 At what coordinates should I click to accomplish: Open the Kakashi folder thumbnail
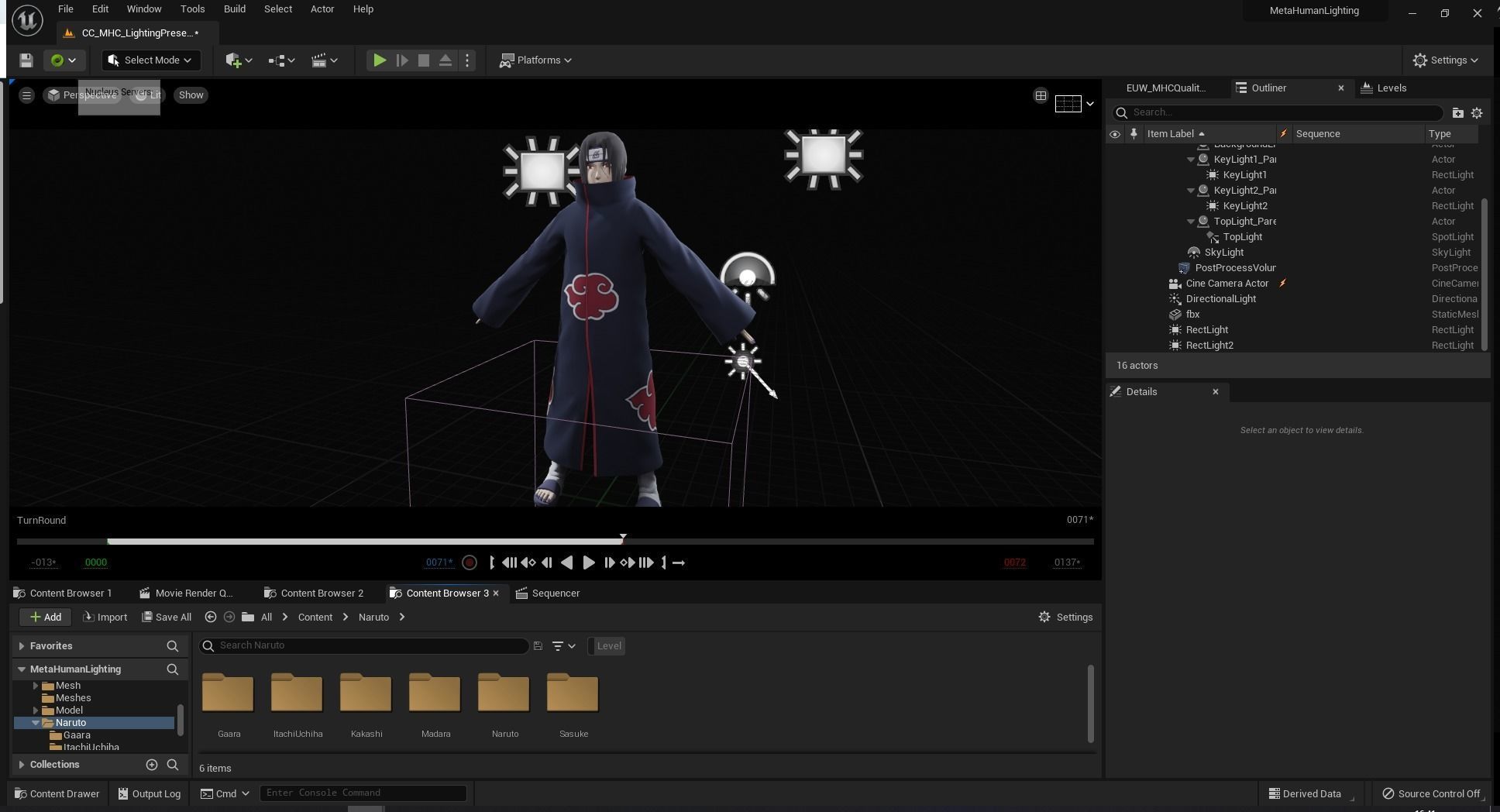(366, 693)
